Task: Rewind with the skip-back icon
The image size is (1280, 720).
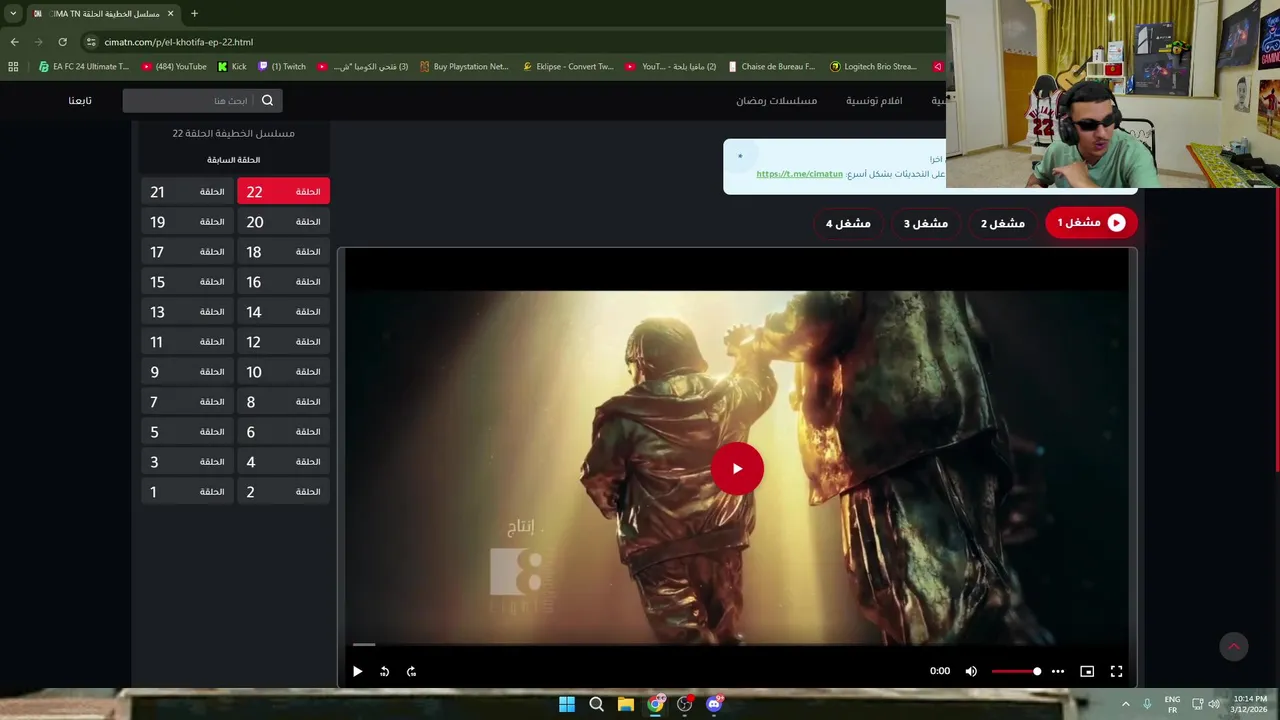Action: pos(384,671)
